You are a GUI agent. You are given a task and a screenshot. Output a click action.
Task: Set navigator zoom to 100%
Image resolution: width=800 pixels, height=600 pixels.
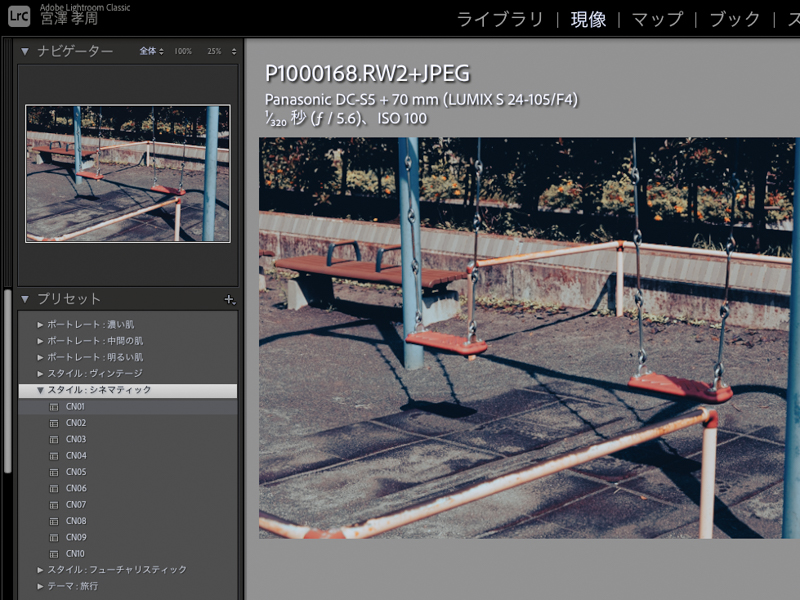click(x=183, y=51)
